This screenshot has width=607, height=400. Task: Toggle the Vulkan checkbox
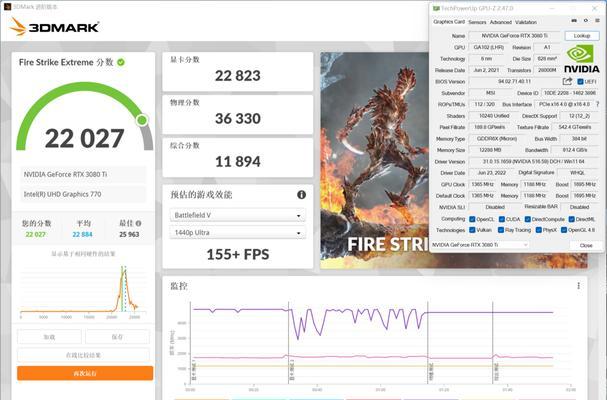click(x=472, y=230)
